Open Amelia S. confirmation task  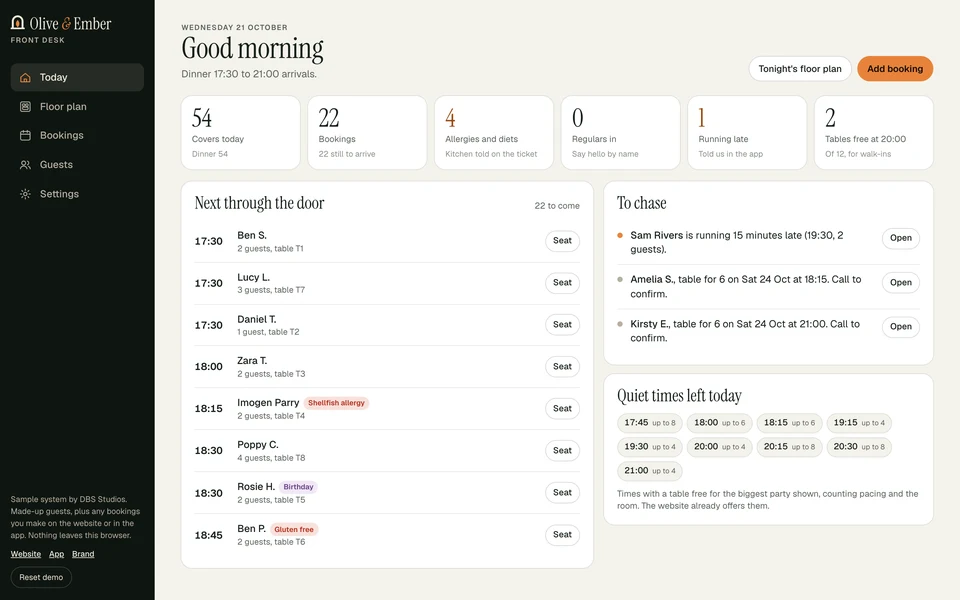[x=901, y=282]
